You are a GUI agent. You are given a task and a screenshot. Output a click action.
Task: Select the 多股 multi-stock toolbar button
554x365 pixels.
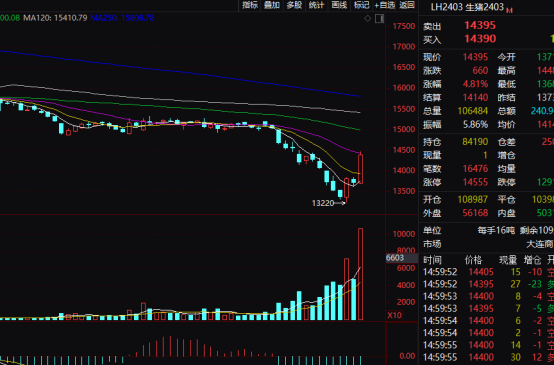point(294,5)
